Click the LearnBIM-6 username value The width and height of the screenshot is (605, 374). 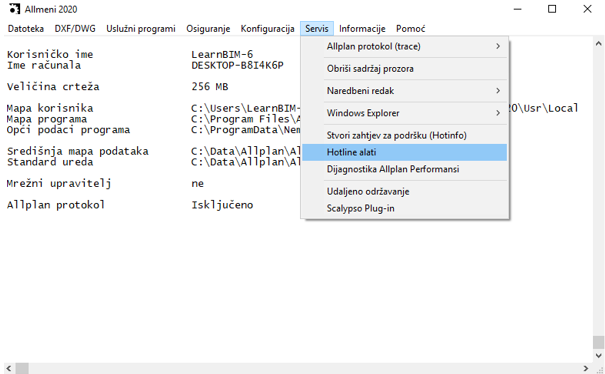tap(222, 54)
